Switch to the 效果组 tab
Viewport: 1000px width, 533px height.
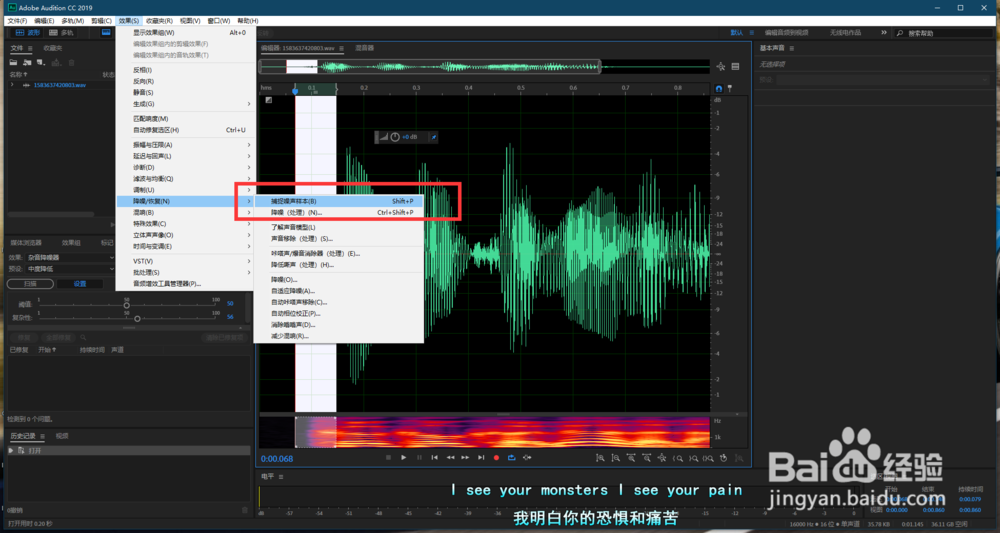pos(71,243)
